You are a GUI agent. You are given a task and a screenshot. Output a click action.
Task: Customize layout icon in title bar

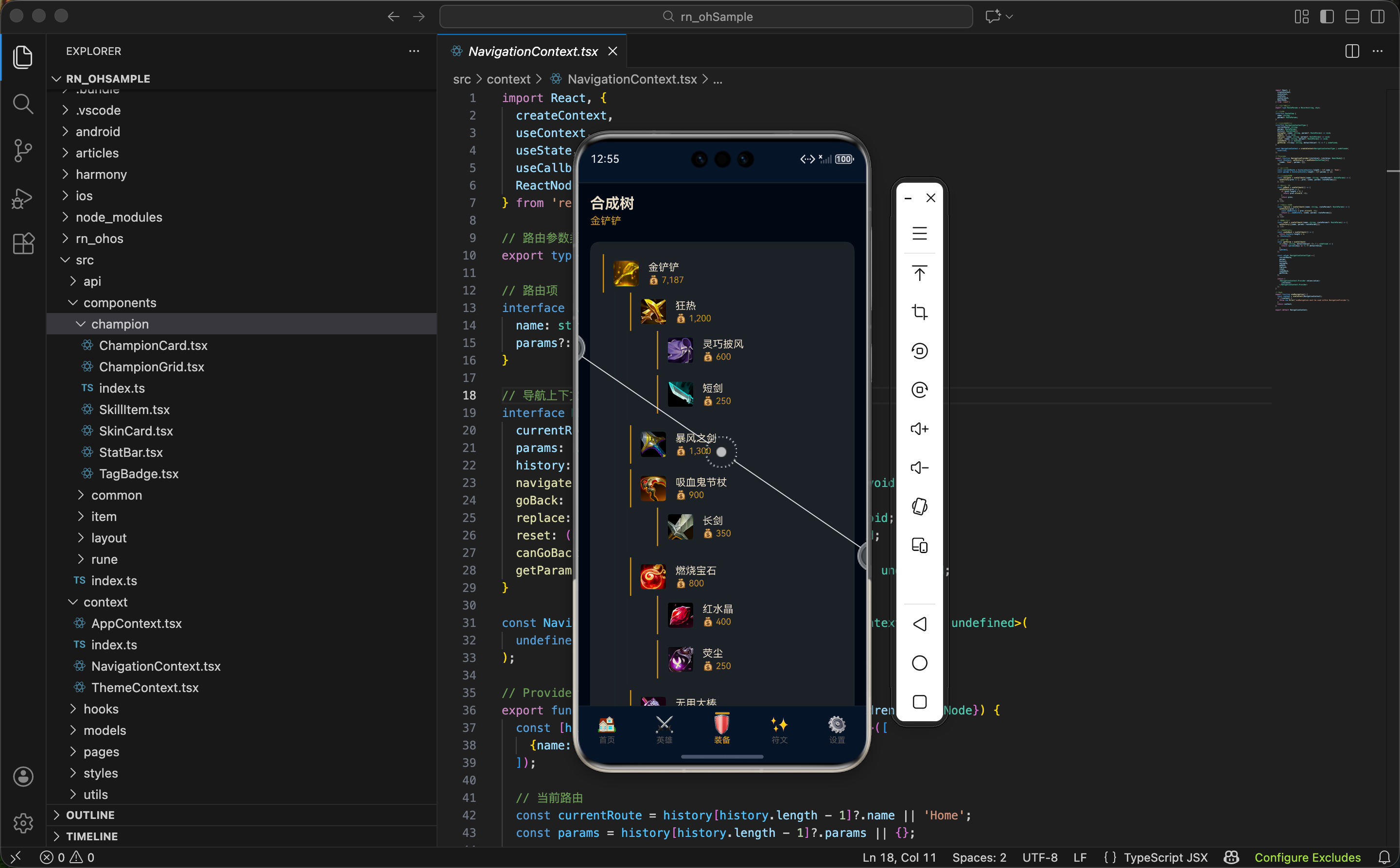[x=1301, y=17]
